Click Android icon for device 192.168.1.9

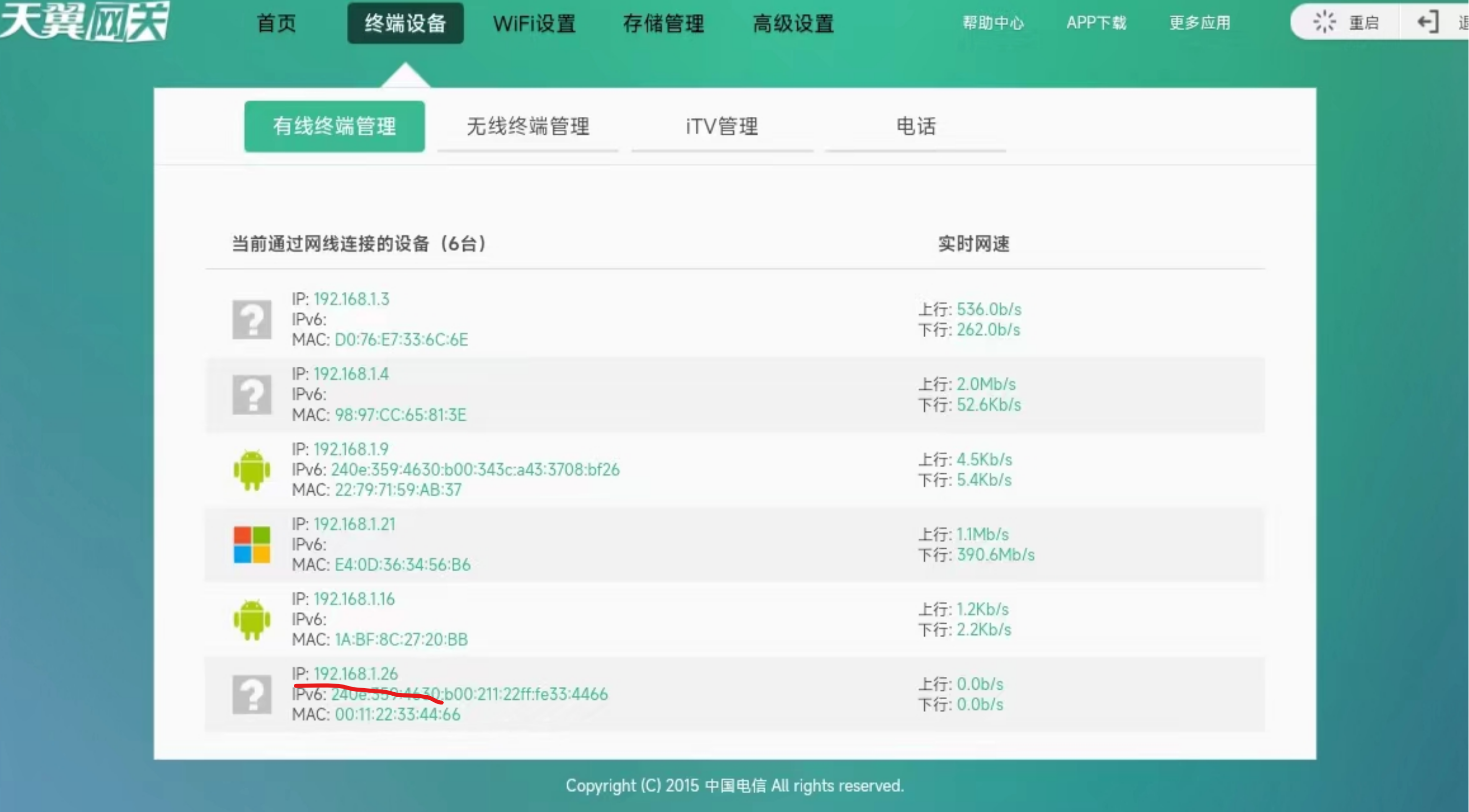coord(251,469)
